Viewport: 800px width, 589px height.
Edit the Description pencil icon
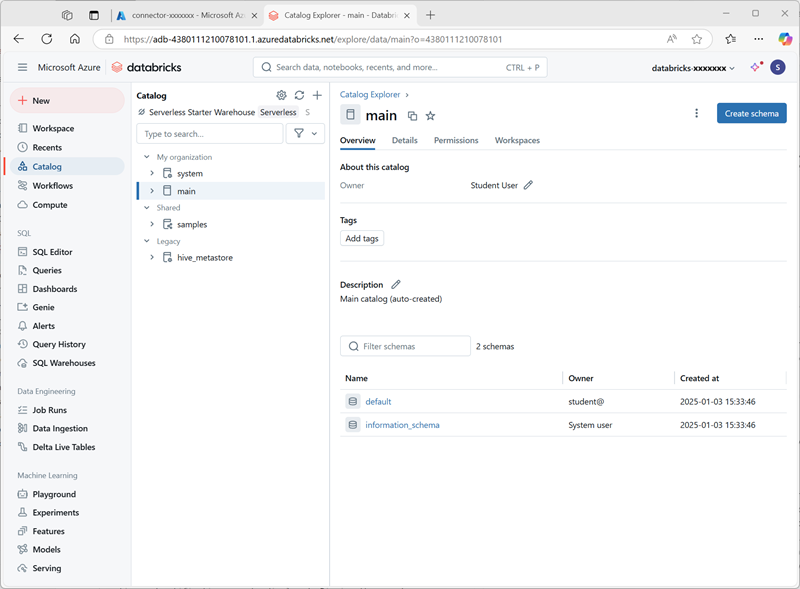coord(396,284)
